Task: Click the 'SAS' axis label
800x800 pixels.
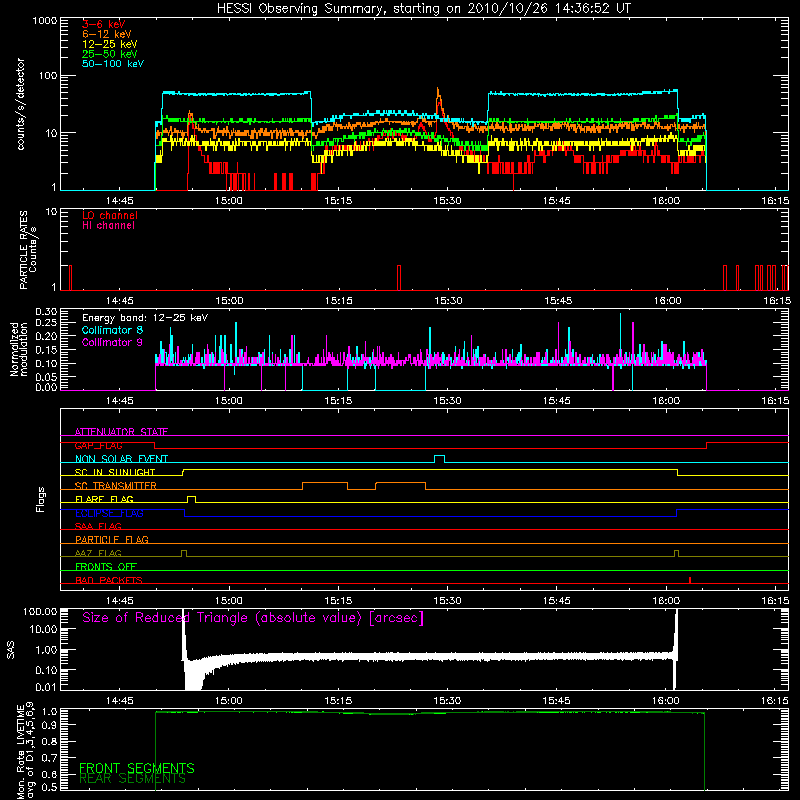Action: 11,650
